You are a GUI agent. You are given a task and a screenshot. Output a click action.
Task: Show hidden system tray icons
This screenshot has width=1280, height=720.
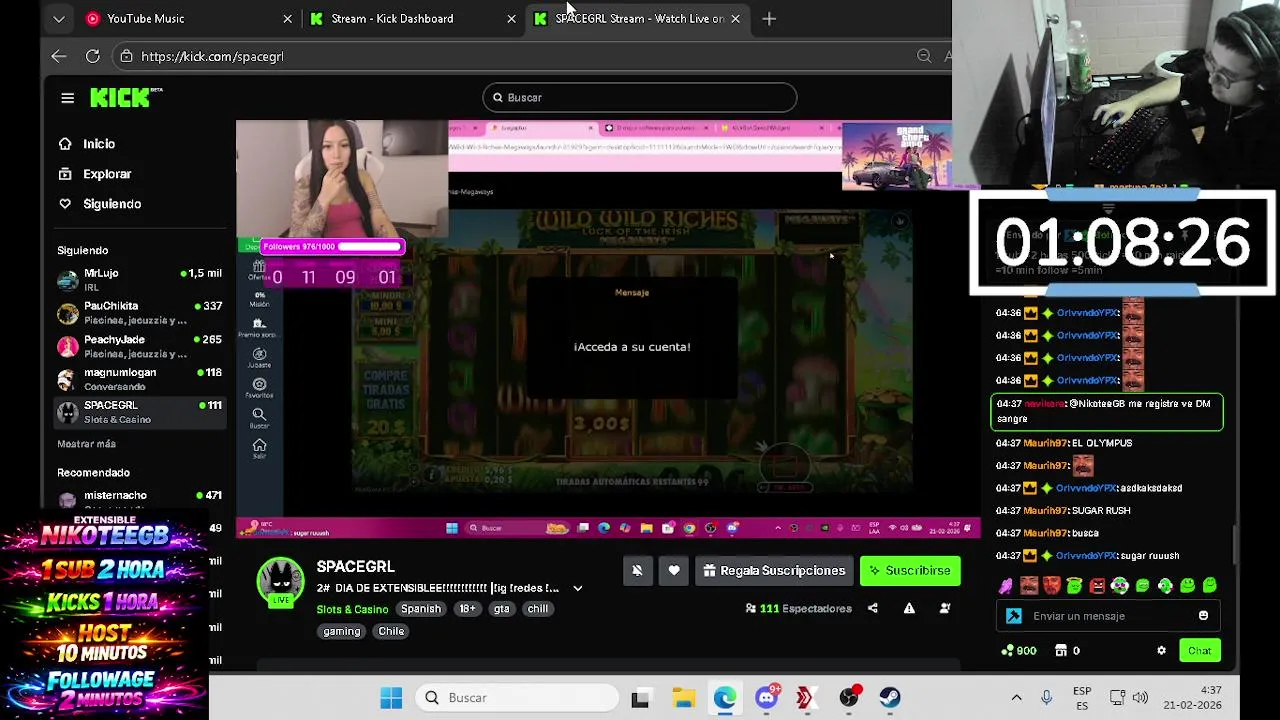(1016, 698)
